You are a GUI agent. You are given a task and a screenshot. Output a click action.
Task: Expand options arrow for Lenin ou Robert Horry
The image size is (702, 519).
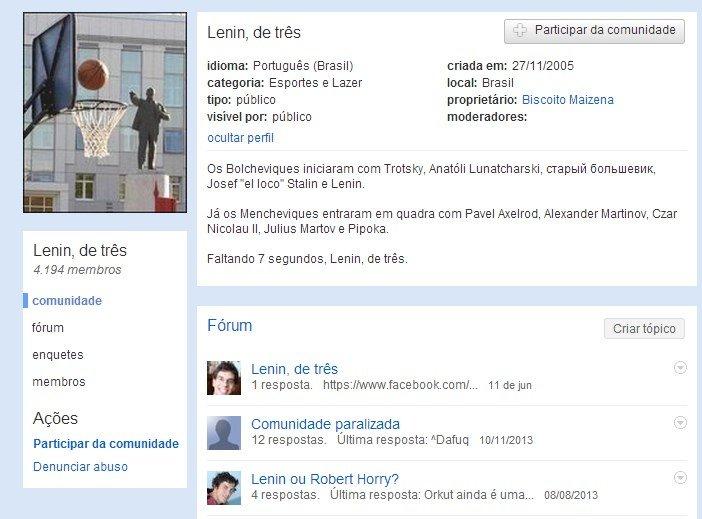680,477
